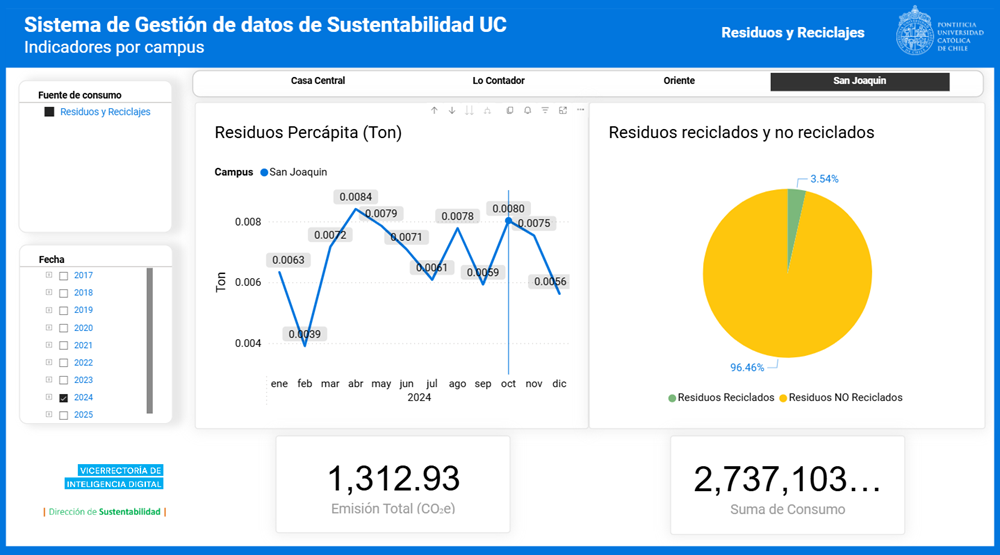
Task: Click the drill up arrow icon
Action: point(434,111)
